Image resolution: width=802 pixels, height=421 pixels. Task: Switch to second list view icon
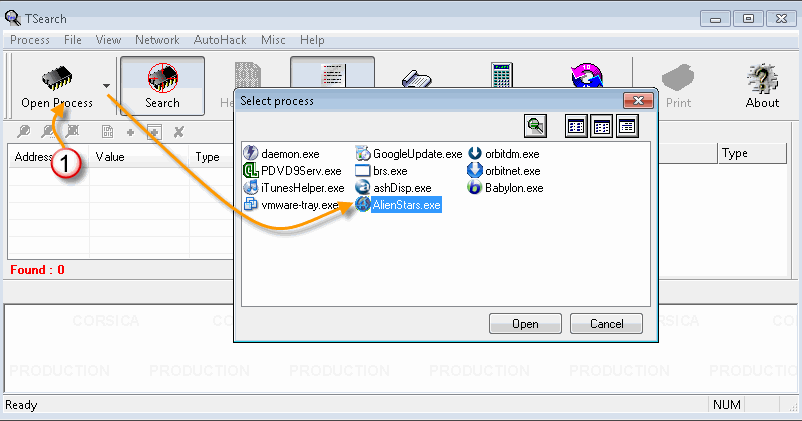[x=602, y=126]
